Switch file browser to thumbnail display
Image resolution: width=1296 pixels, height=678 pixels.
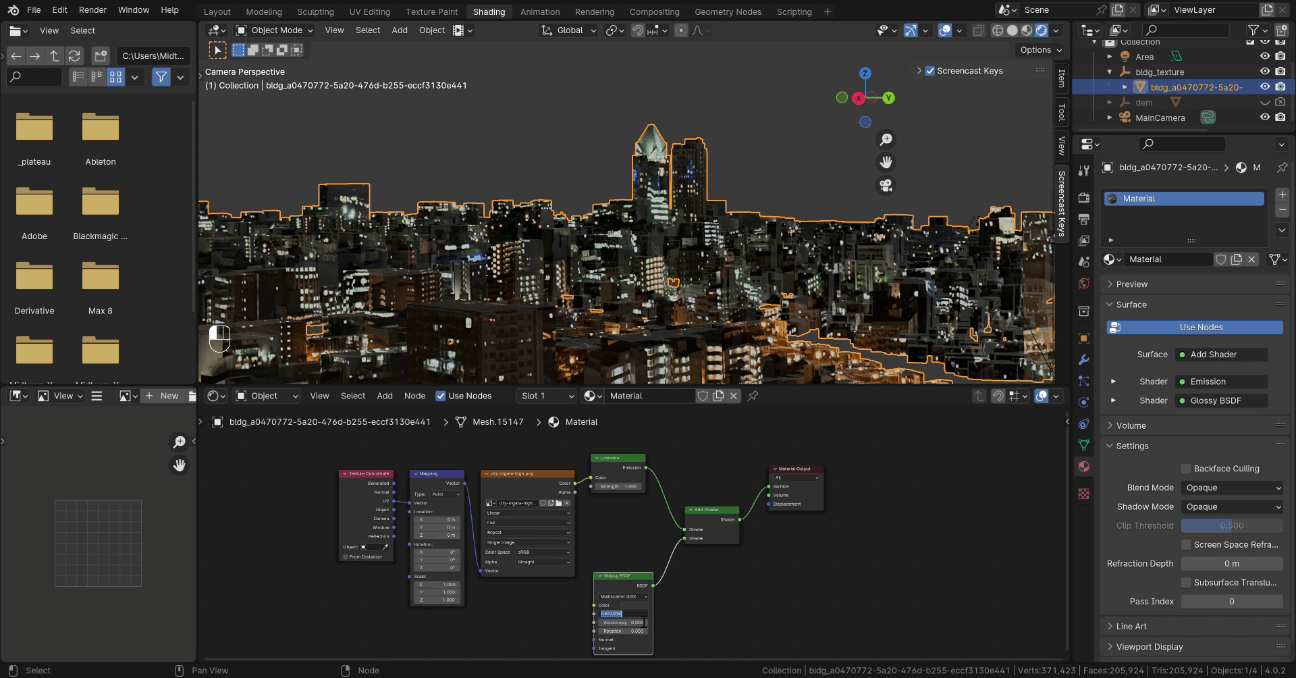coord(116,77)
